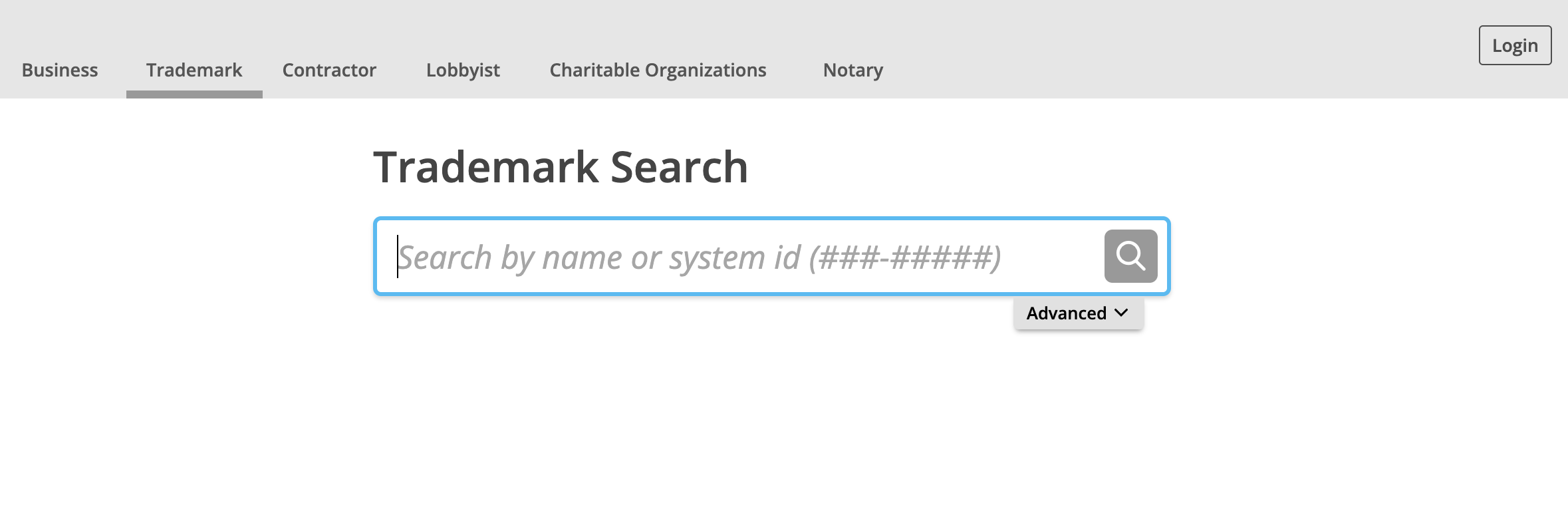Click the underlined active Trademark tab

coord(194,70)
